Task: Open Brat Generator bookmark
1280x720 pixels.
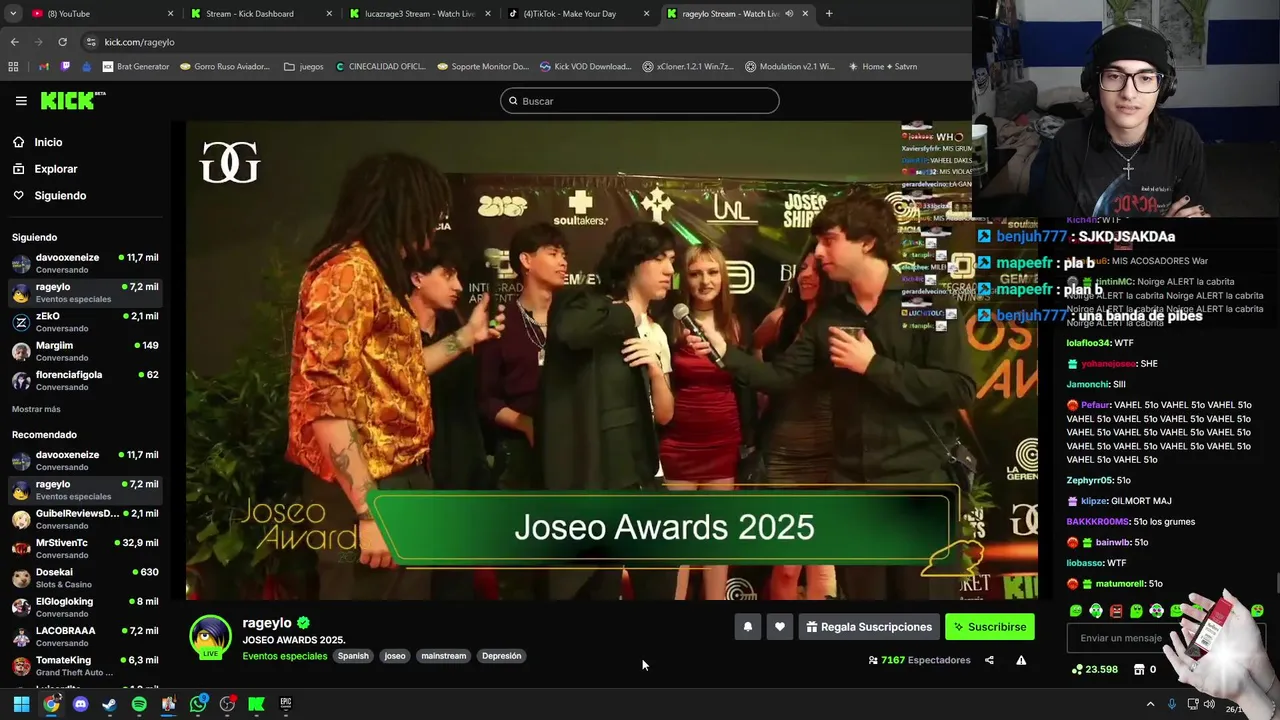Action: pyautogui.click(x=136, y=67)
